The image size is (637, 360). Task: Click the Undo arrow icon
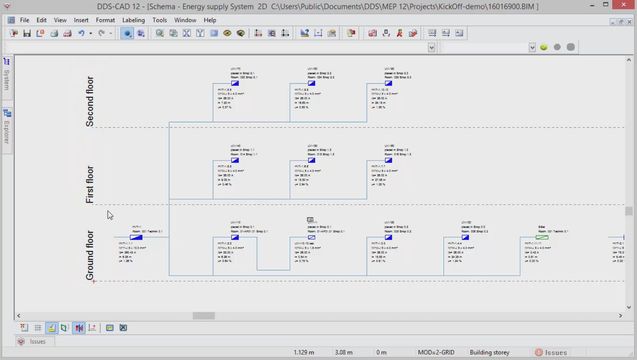click(x=81, y=33)
